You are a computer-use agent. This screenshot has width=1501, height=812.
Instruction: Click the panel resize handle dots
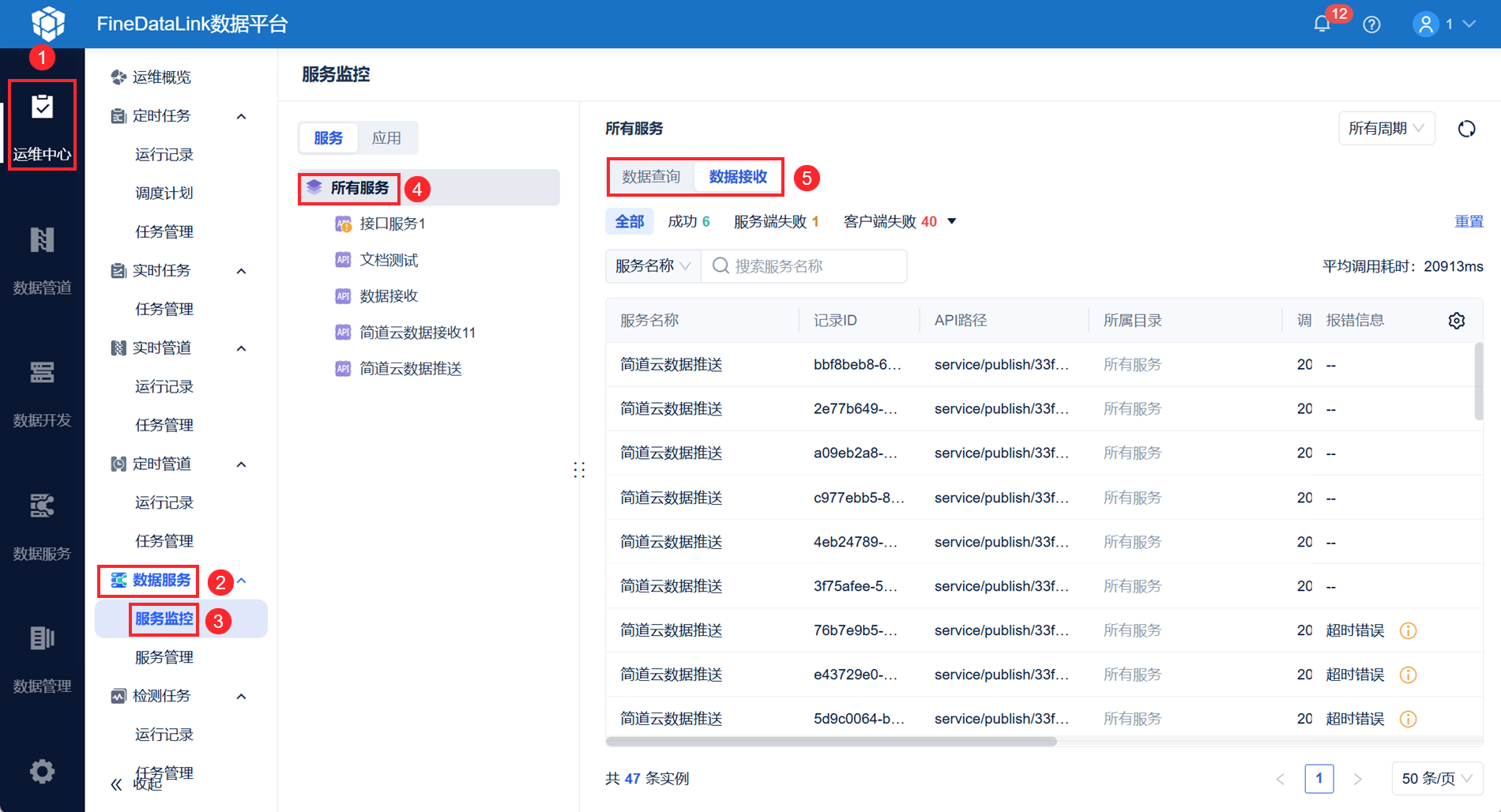(x=579, y=470)
